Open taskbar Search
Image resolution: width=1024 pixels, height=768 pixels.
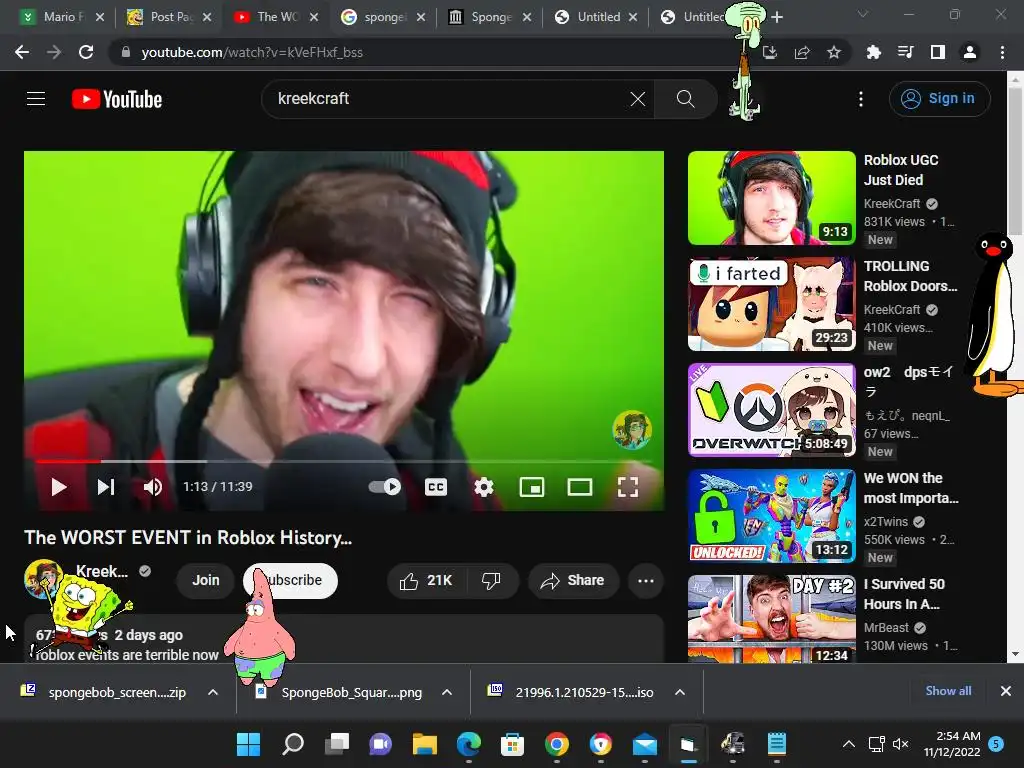293,744
